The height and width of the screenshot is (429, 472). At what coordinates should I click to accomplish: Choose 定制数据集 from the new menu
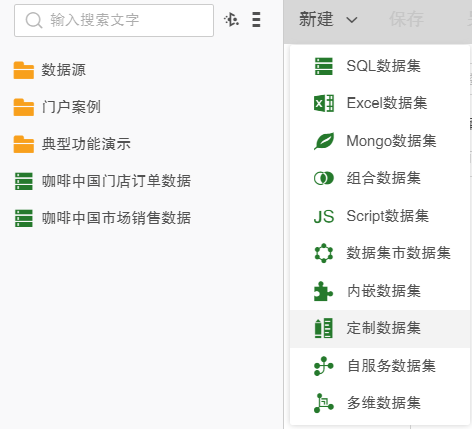pos(380,328)
